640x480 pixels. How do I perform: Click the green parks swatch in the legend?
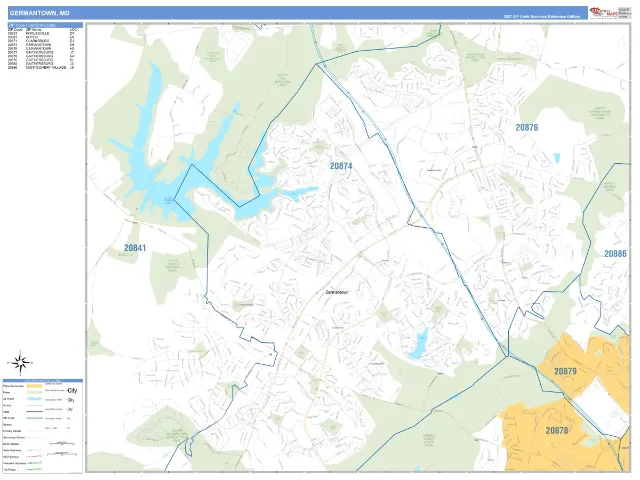(34, 392)
